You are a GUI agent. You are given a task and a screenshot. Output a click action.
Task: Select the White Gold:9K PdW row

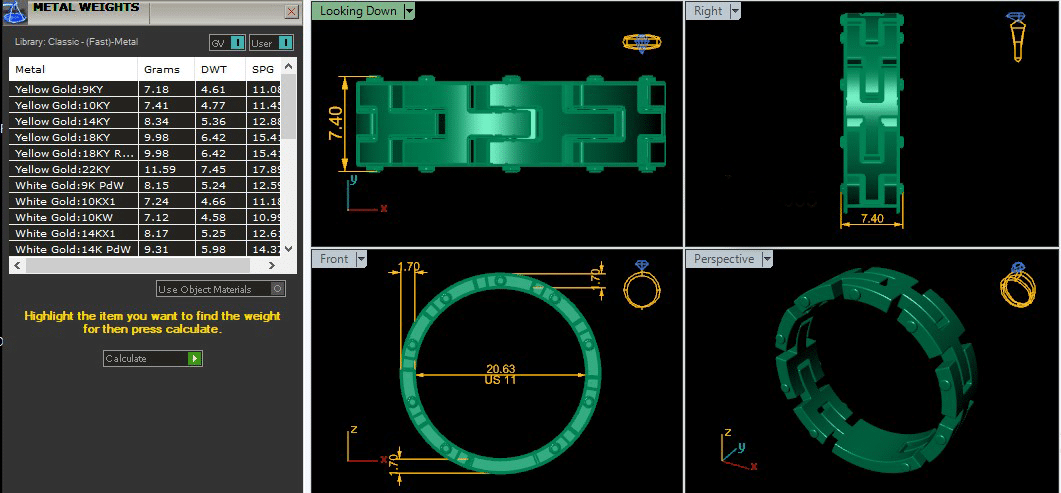pyautogui.click(x=145, y=185)
